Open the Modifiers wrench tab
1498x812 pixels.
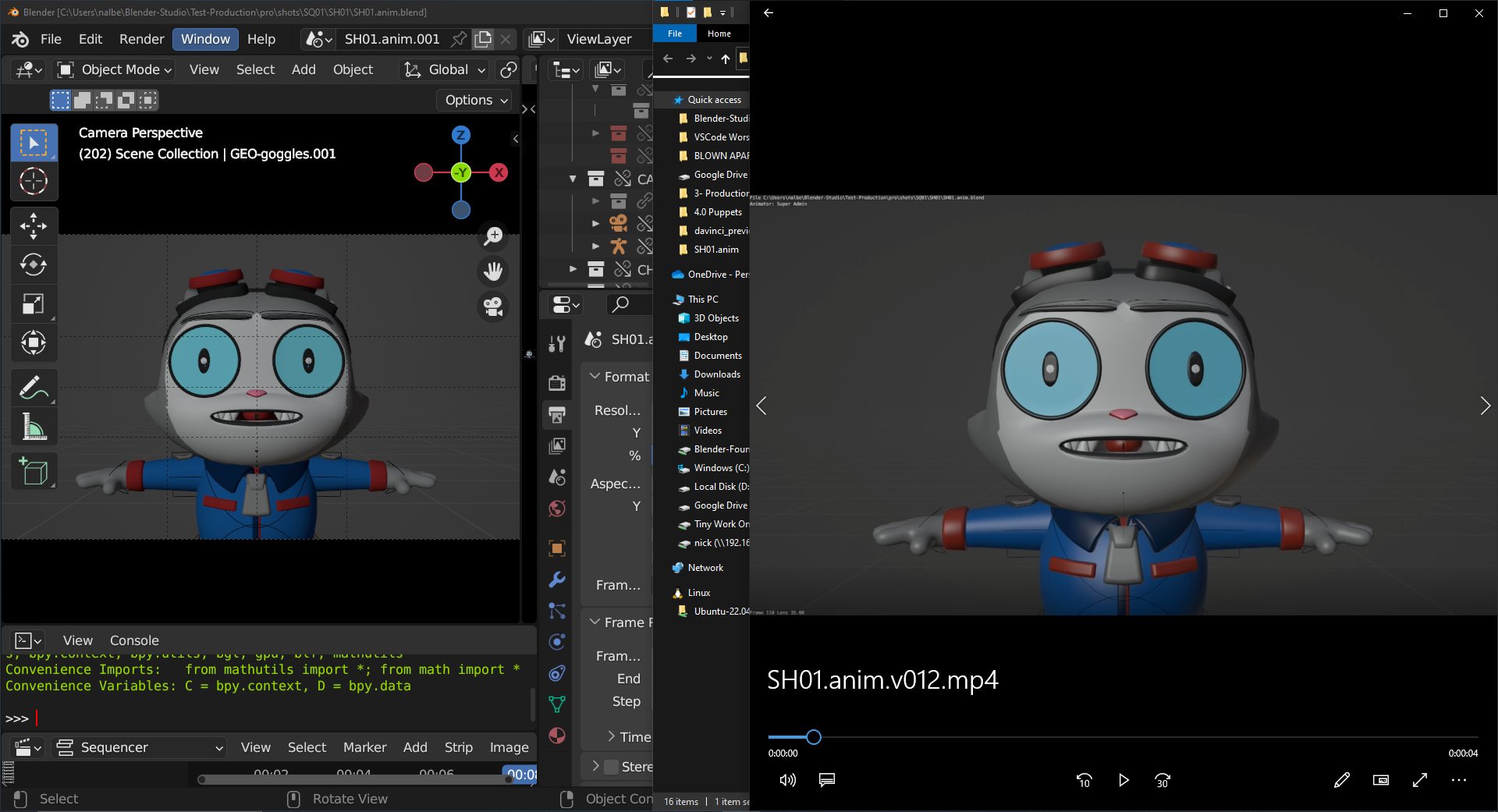coord(557,580)
